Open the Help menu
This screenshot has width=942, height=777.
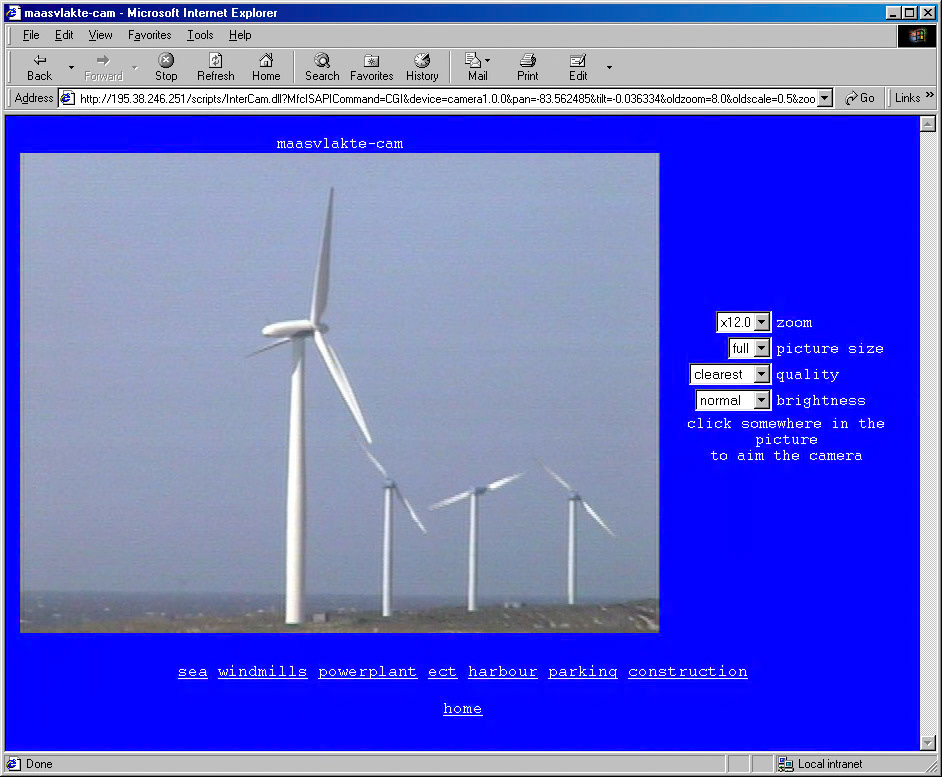point(240,35)
